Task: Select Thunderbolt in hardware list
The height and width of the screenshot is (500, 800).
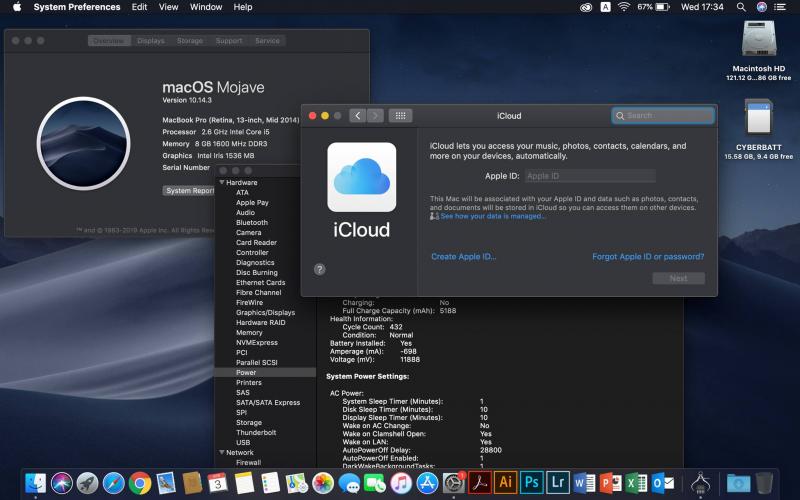Action: click(x=256, y=432)
